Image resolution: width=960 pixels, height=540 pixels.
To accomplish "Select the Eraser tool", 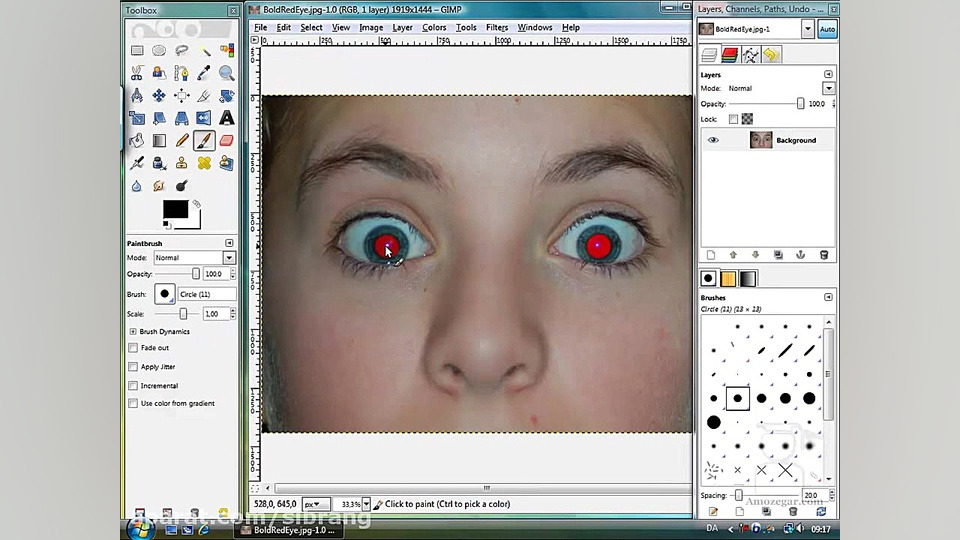I will 227,141.
